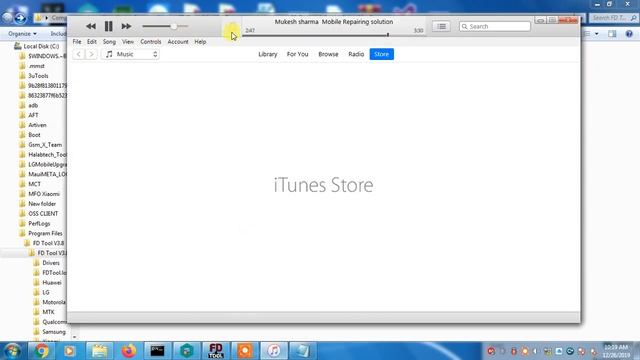
Task: Open the green cube app taskbar icon
Action: [187, 351]
